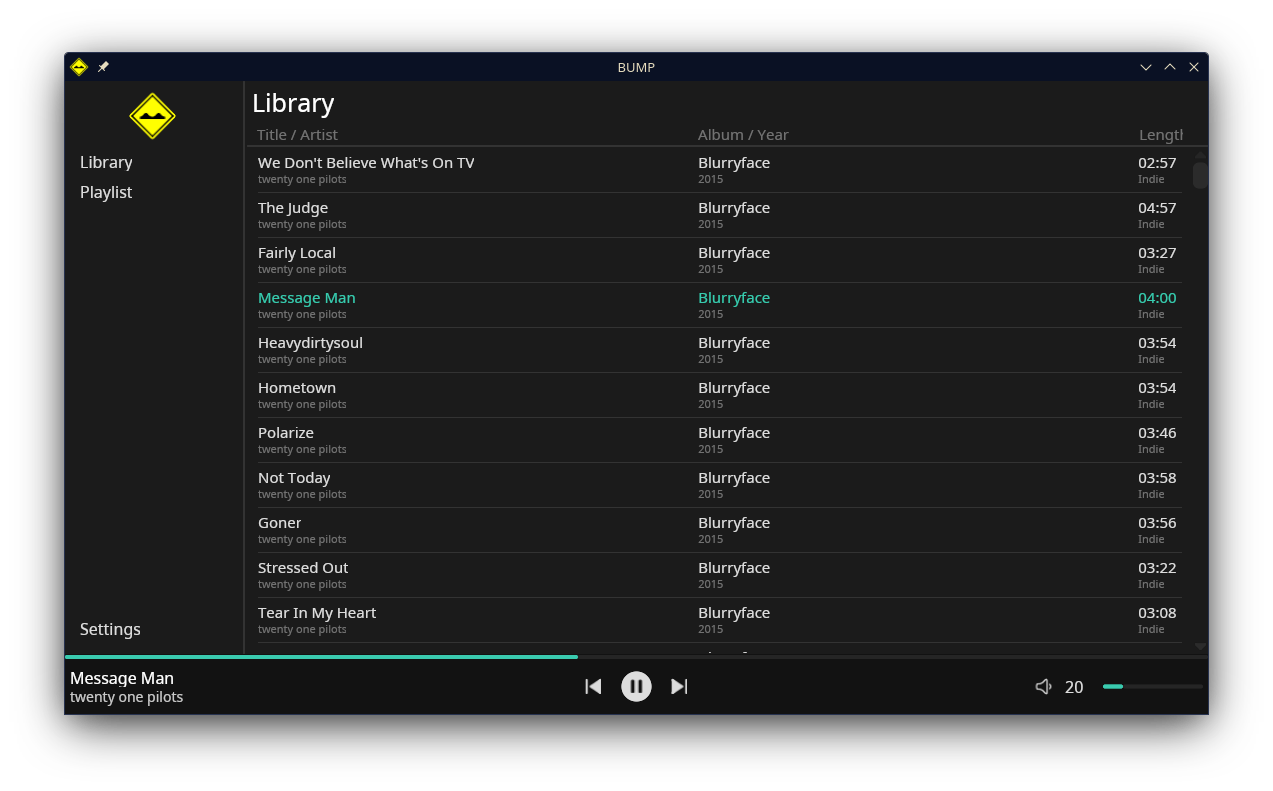1273x791 pixels.
Task: Select Playlist in the sidebar
Action: coord(106,192)
